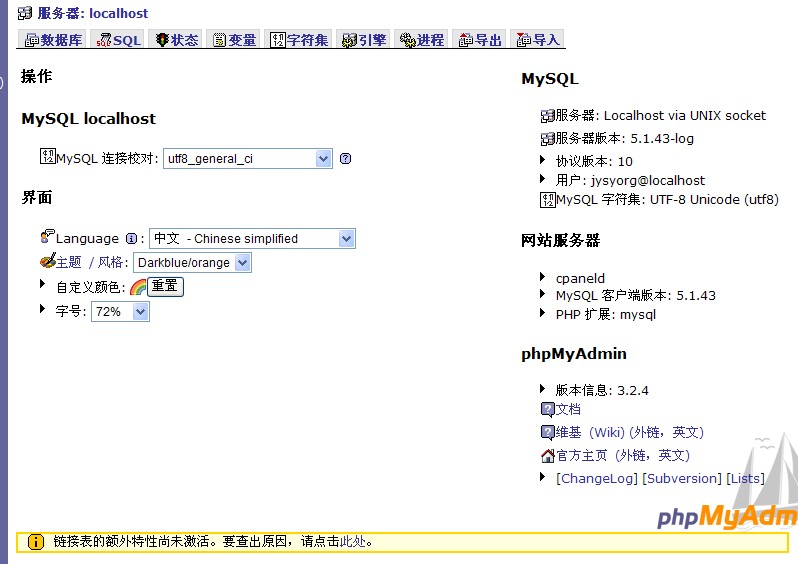798x564 pixels.
Task: Open the 变量 (Variables) tab
Action: click(x=234, y=39)
